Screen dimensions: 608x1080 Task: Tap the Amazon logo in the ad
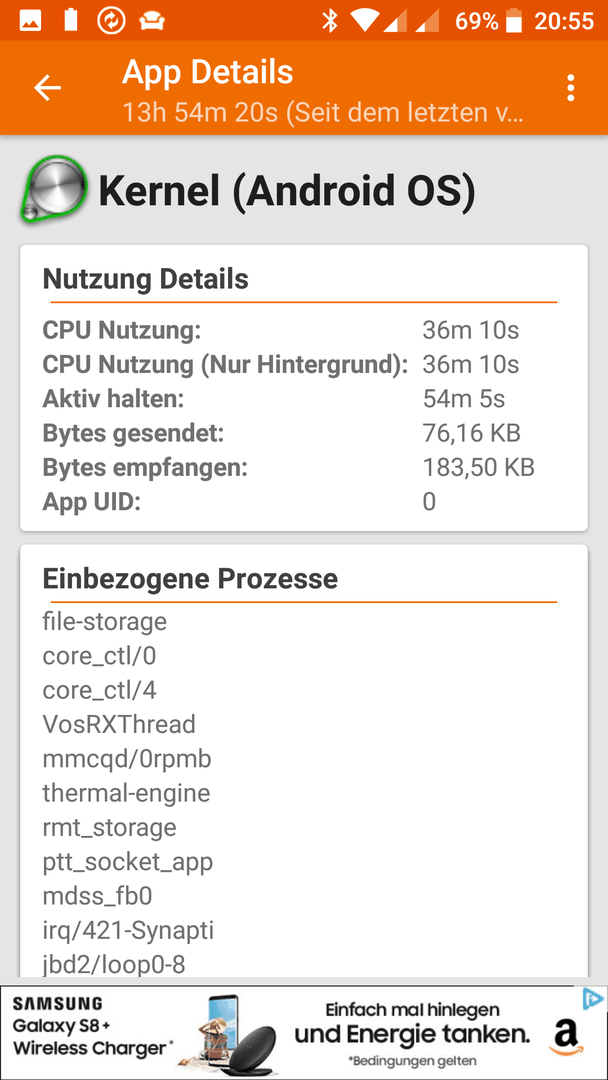pos(565,1036)
